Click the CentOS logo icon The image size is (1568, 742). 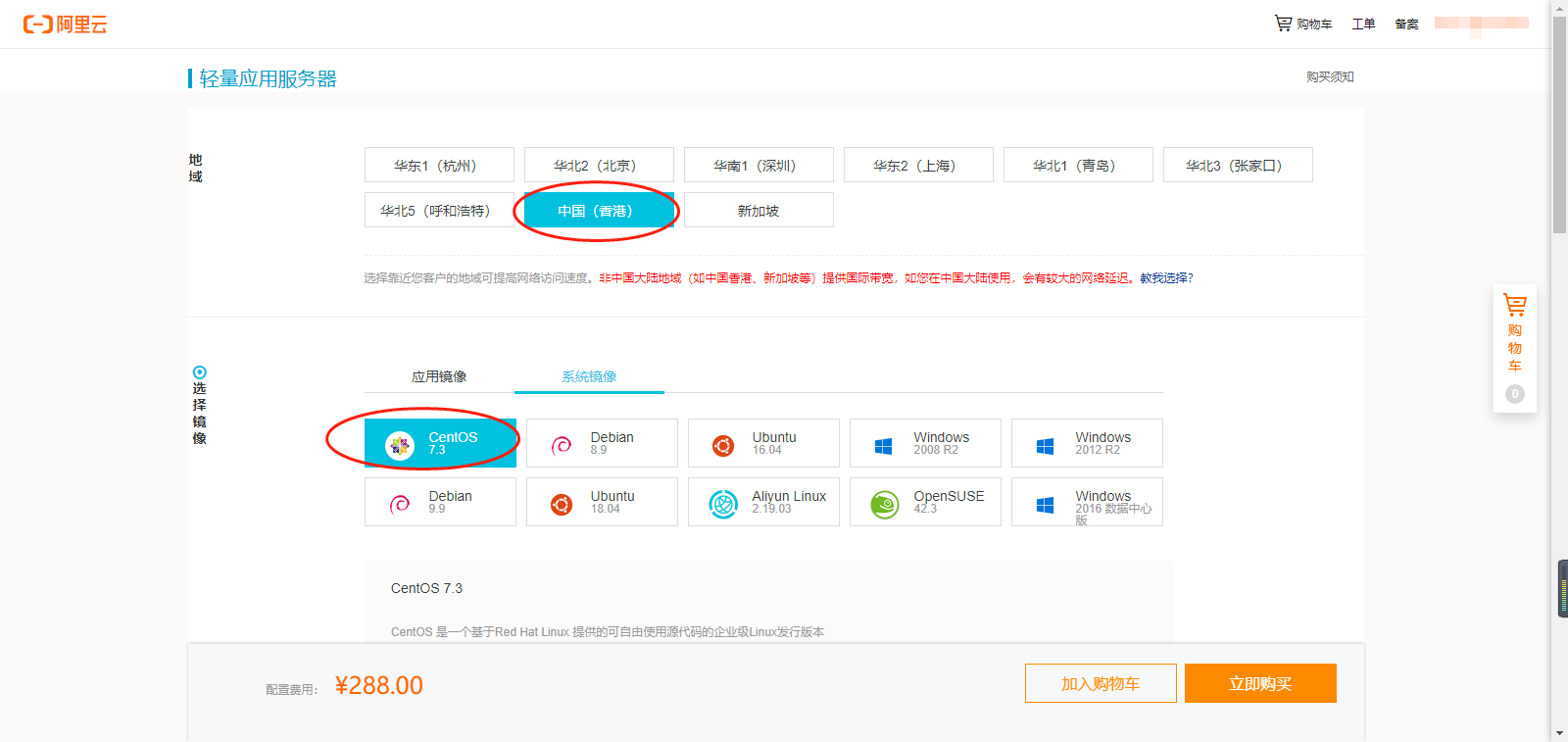click(x=400, y=446)
